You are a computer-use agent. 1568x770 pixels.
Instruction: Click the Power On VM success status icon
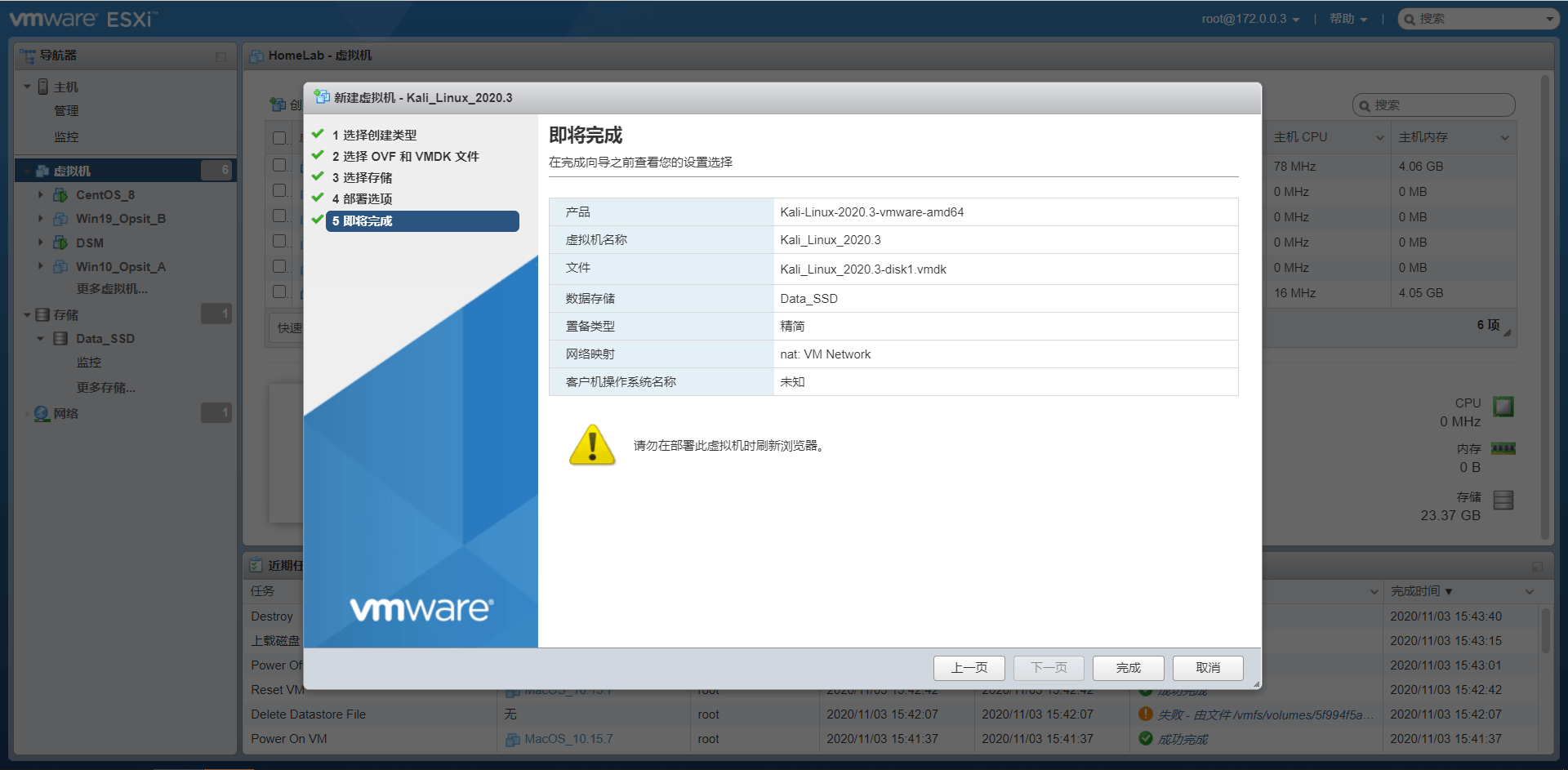[1146, 739]
